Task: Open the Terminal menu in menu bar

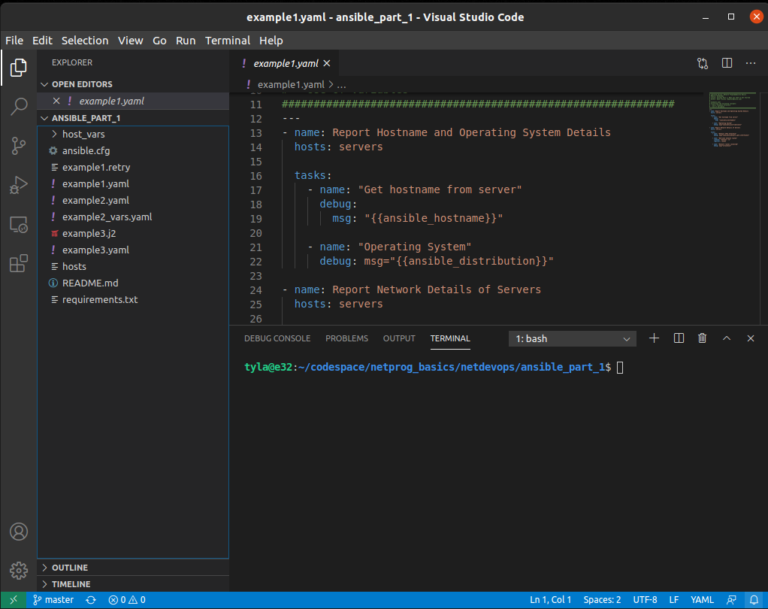Action: pyautogui.click(x=227, y=40)
